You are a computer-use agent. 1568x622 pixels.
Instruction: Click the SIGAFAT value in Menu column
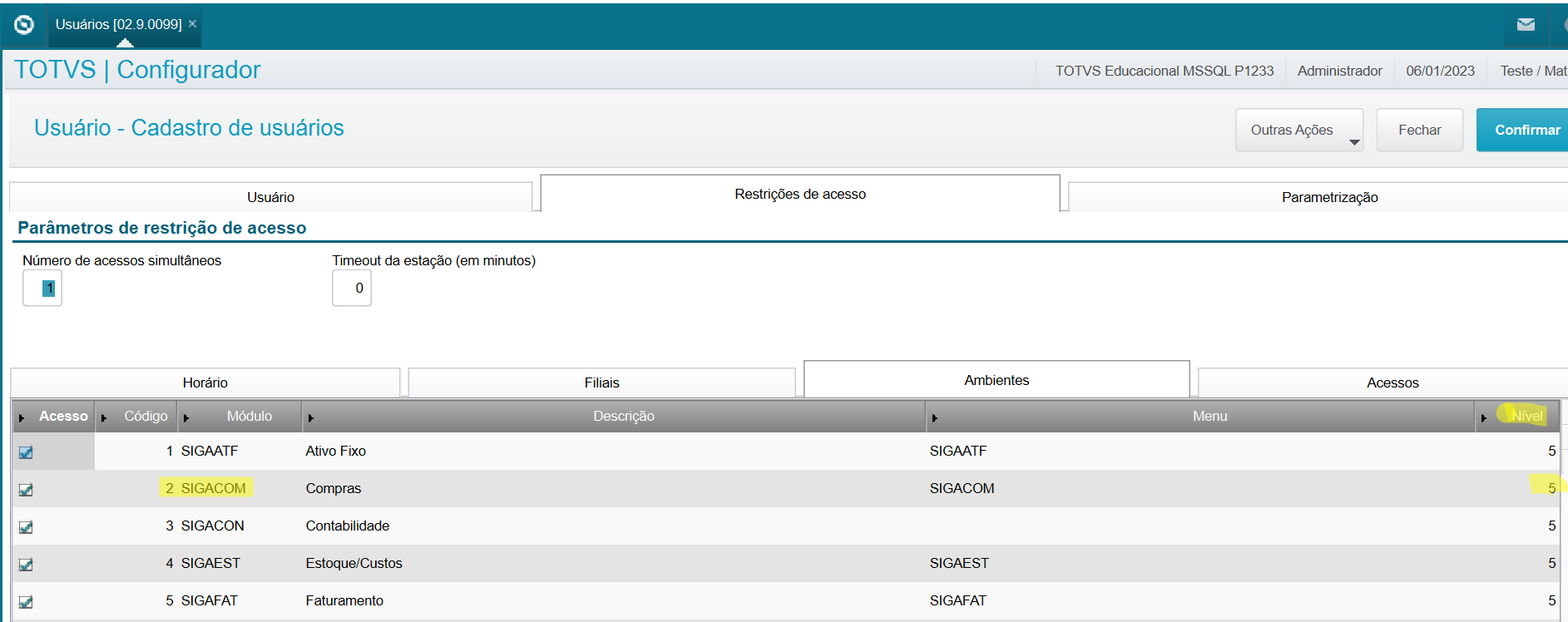coord(958,600)
